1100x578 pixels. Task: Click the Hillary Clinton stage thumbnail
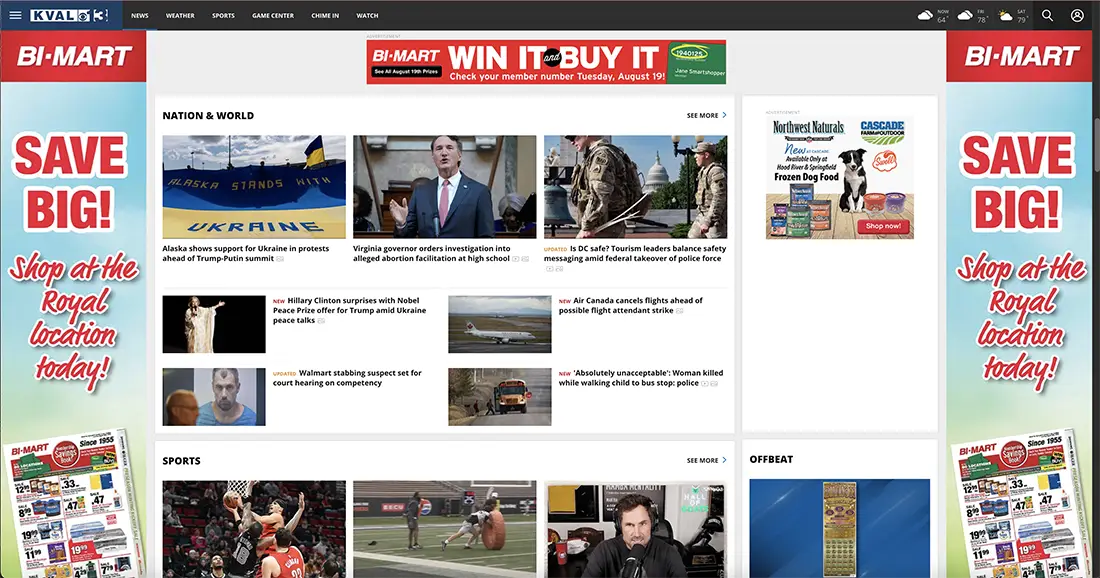click(214, 324)
